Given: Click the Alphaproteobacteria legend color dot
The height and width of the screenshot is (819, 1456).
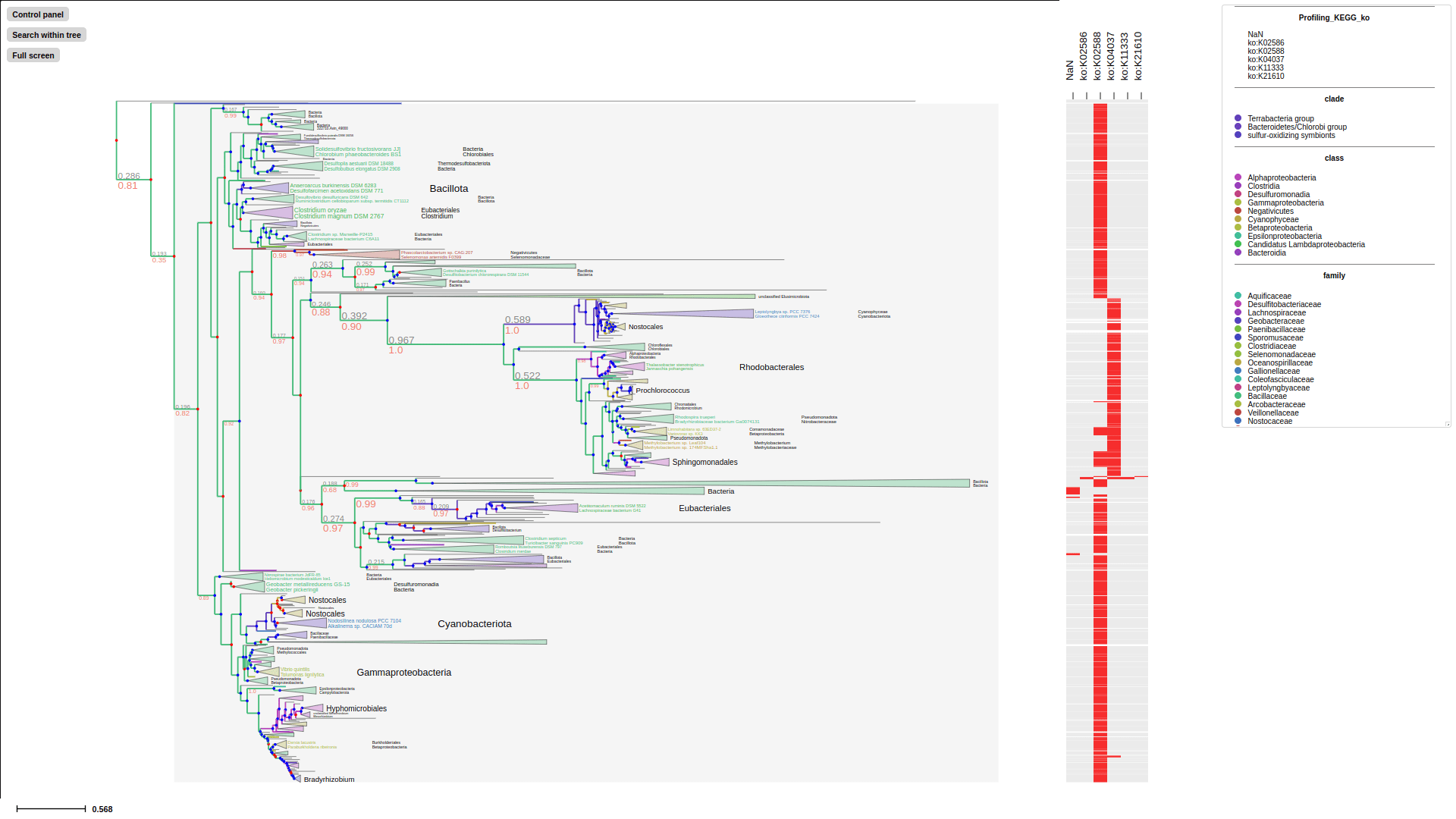Looking at the screenshot, I should (1238, 177).
